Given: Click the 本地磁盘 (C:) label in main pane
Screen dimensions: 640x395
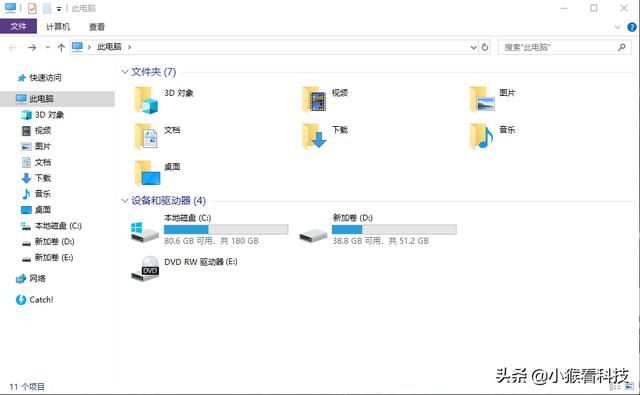Looking at the screenshot, I should (x=188, y=218).
